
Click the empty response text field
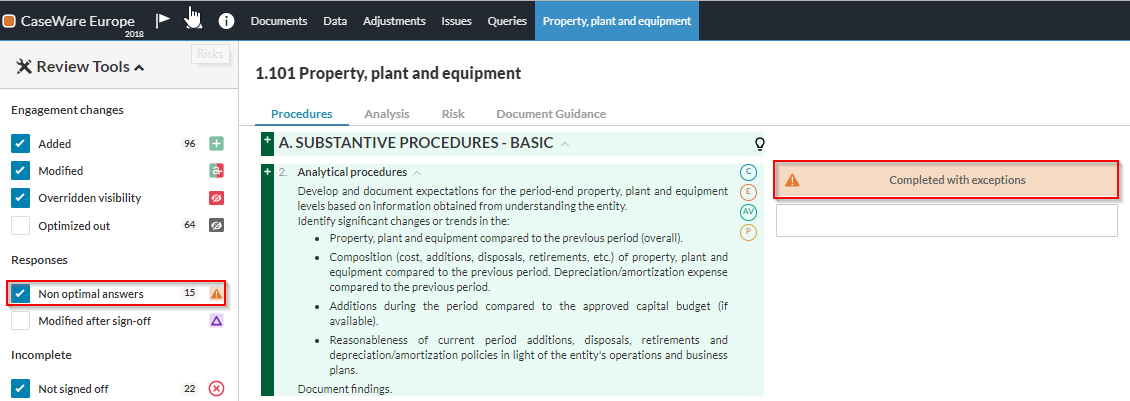[946, 221]
